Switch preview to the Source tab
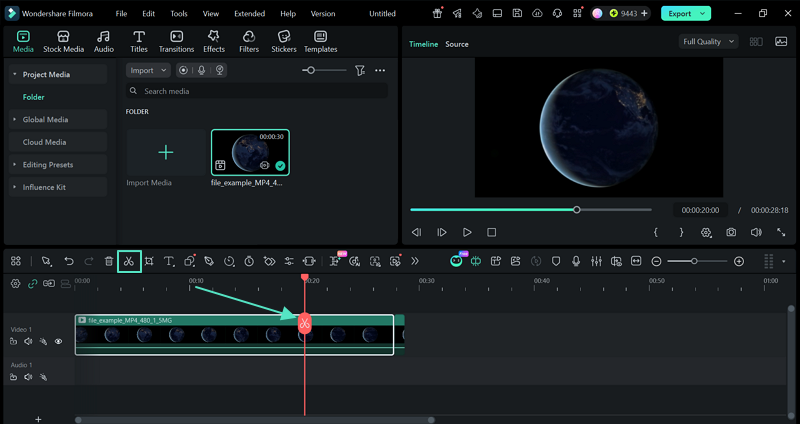Image resolution: width=800 pixels, height=424 pixels. (x=457, y=44)
